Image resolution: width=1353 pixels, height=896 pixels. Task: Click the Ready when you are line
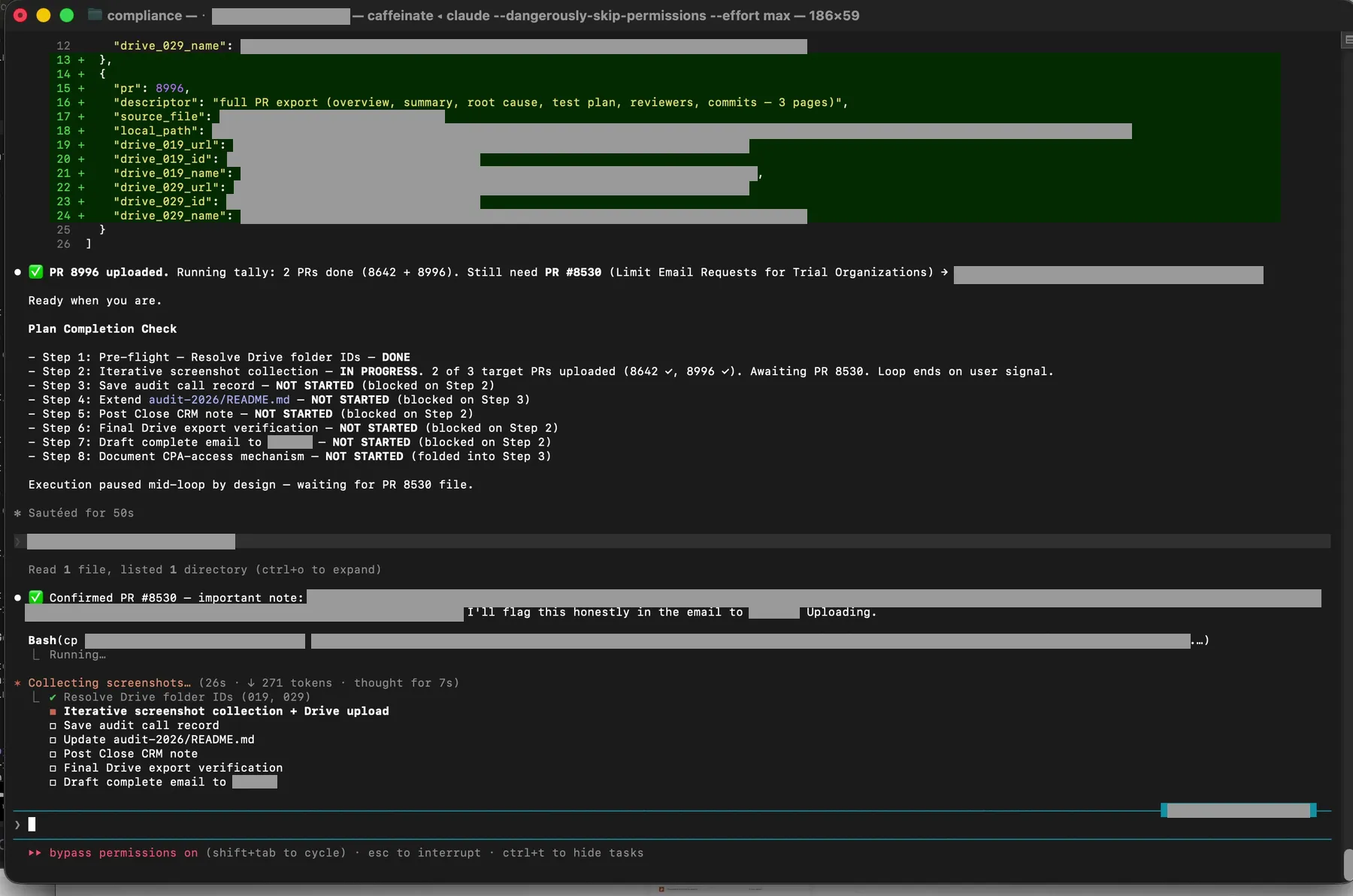pos(95,301)
